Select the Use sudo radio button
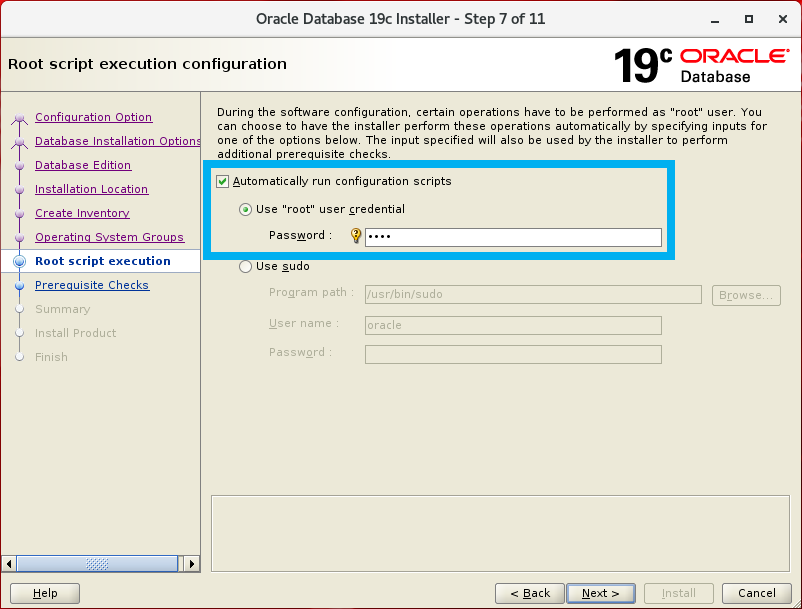Viewport: 802px width, 609px height. (x=246, y=266)
